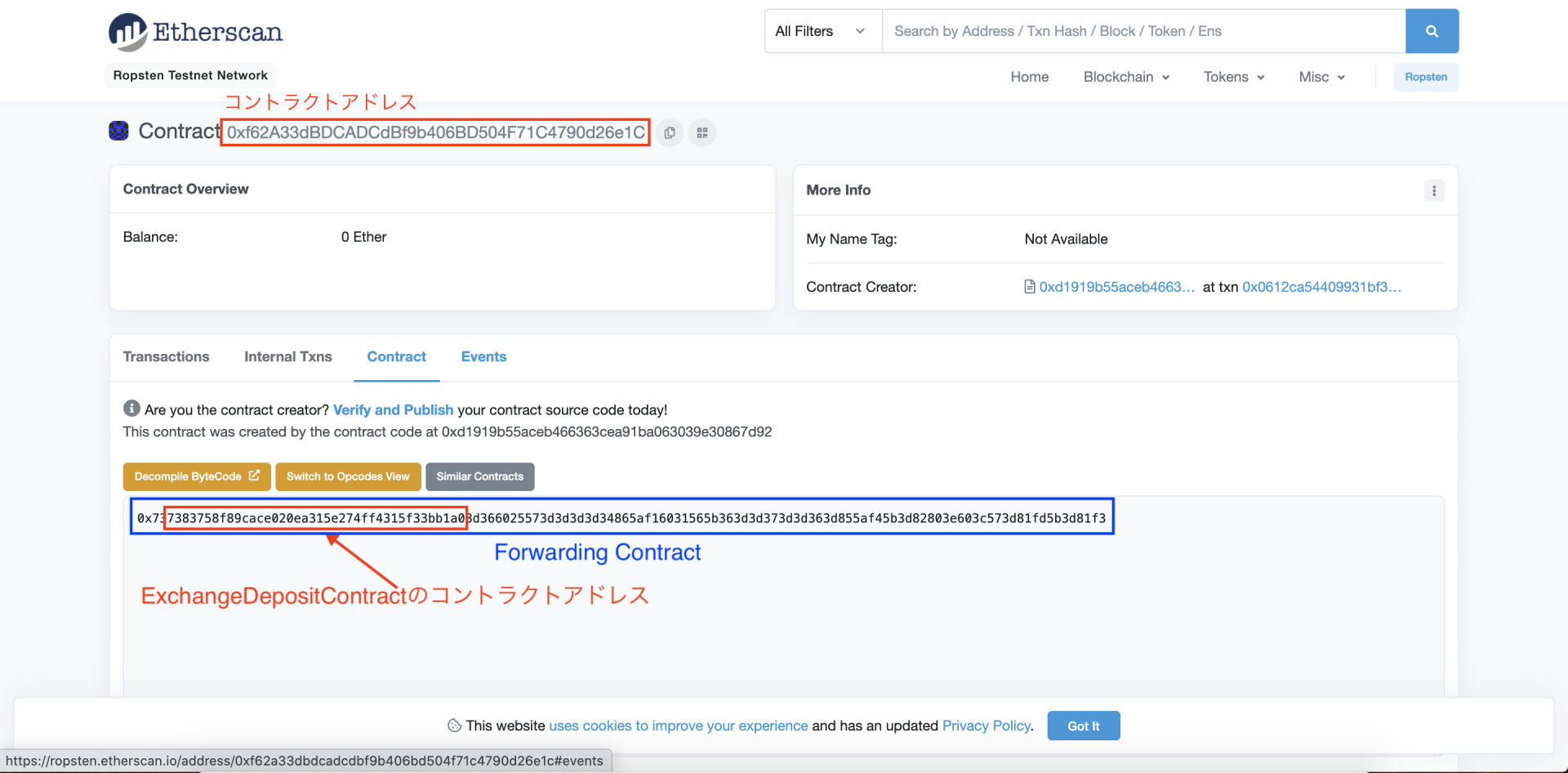This screenshot has width=1568, height=773.
Task: Click the contract blockie identicon
Action: coord(119,131)
